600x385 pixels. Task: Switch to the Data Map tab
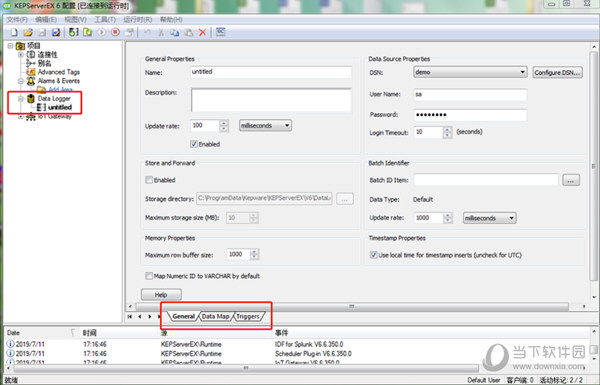(x=215, y=316)
